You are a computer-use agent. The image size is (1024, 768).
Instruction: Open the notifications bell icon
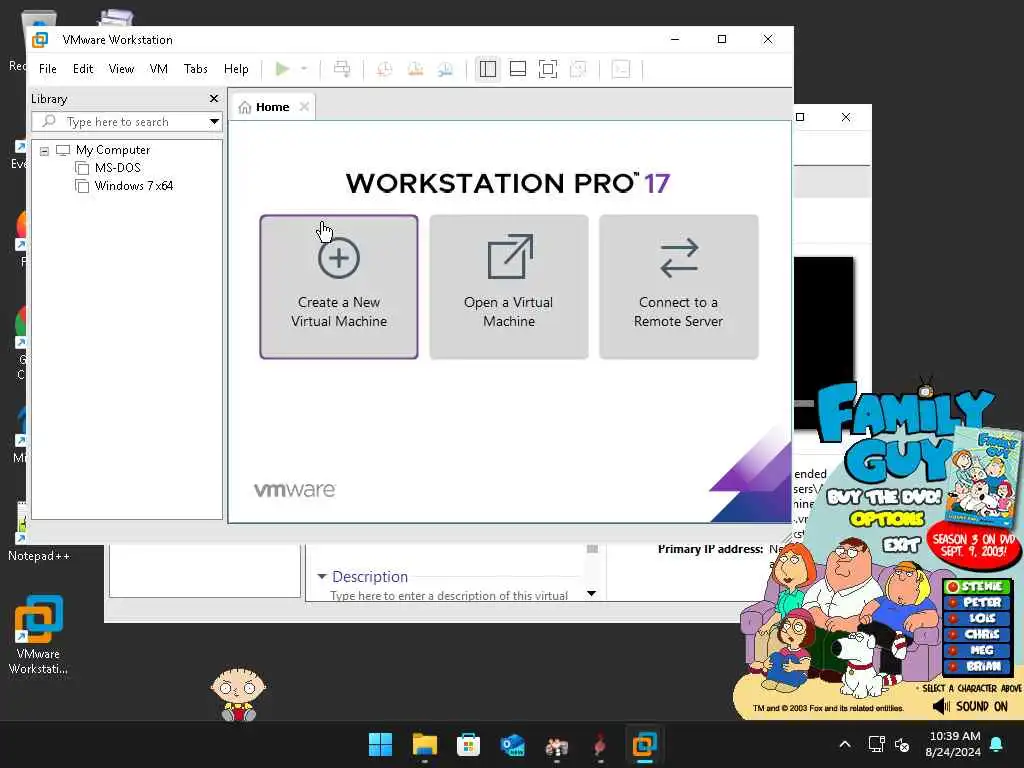[997, 744]
